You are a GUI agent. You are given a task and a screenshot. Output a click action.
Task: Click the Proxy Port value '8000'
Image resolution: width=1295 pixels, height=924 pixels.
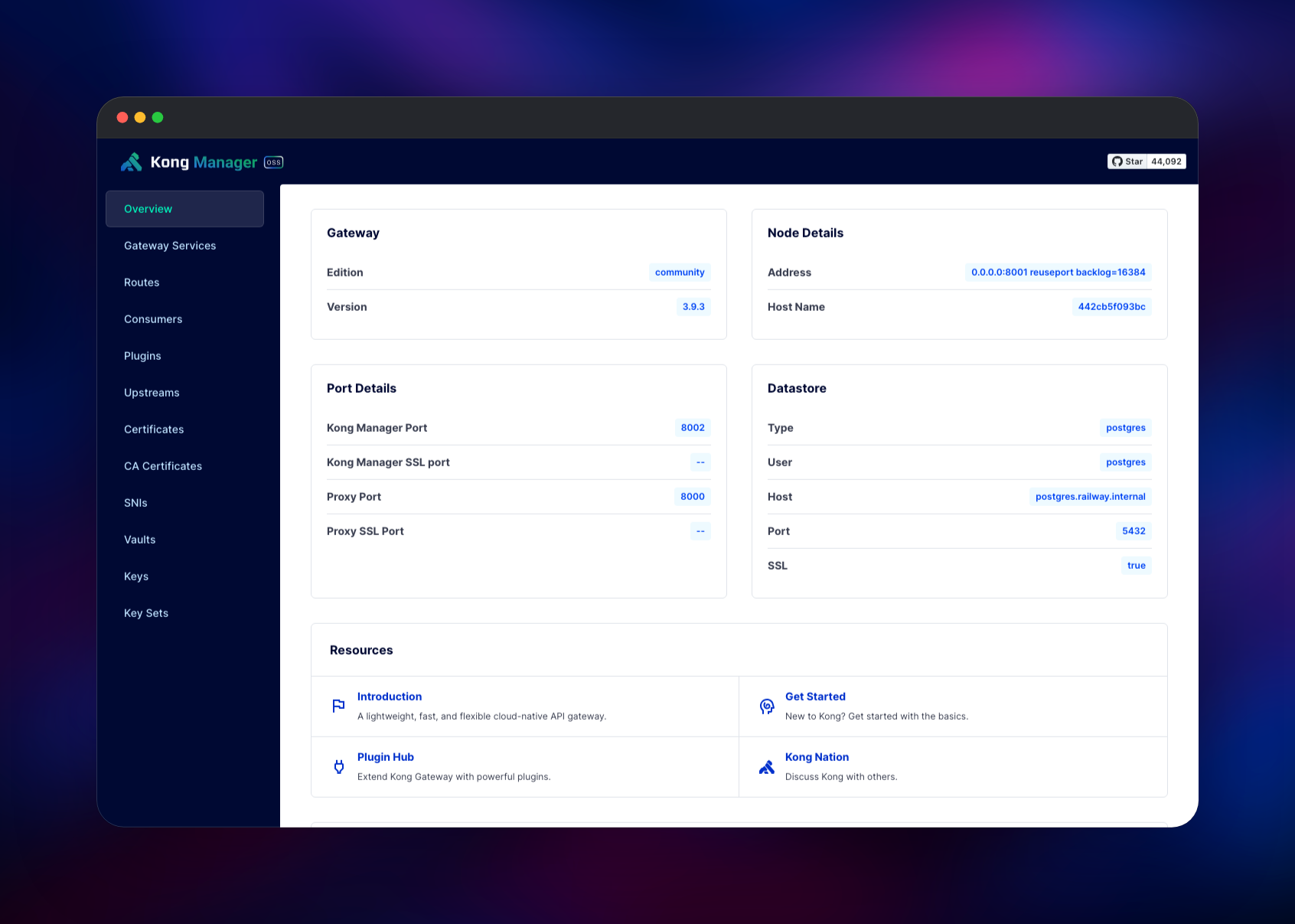[x=693, y=497]
